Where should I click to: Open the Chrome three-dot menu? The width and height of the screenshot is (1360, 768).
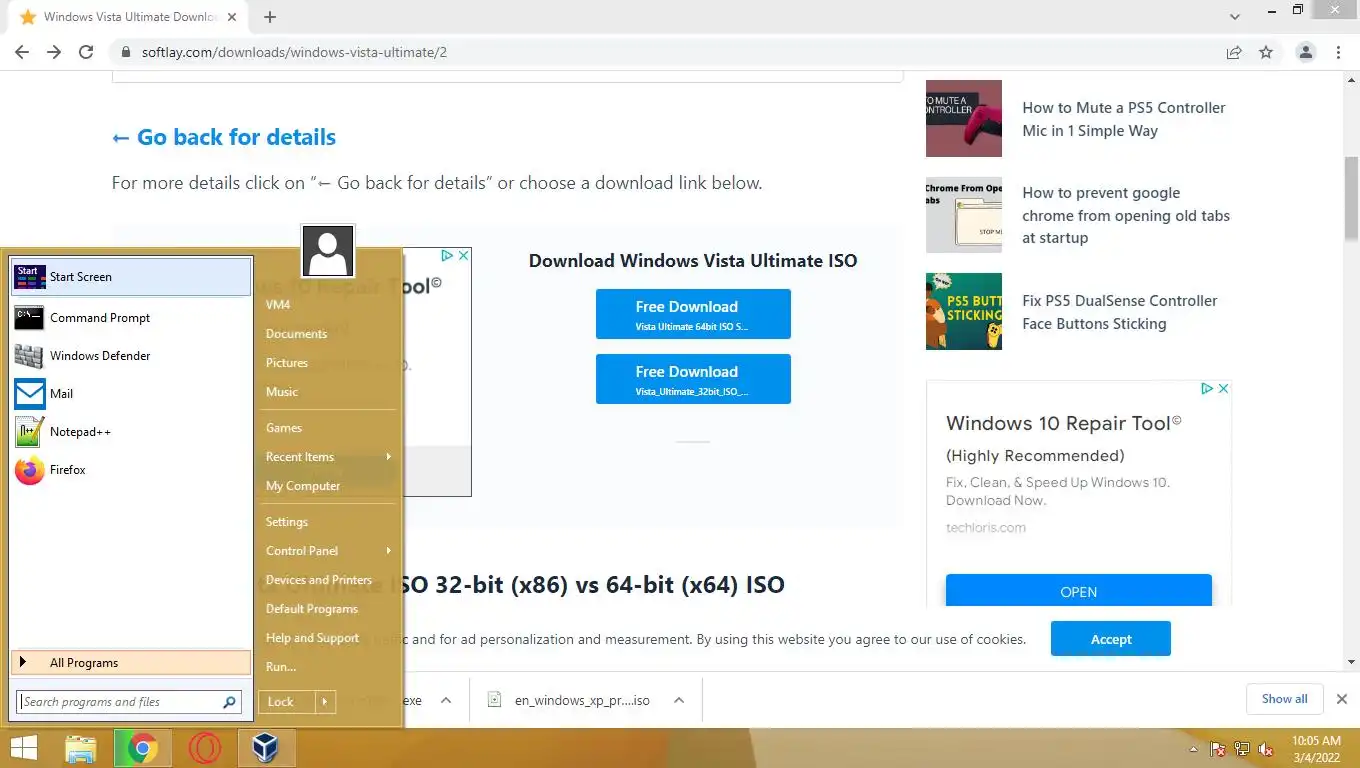click(x=1338, y=52)
